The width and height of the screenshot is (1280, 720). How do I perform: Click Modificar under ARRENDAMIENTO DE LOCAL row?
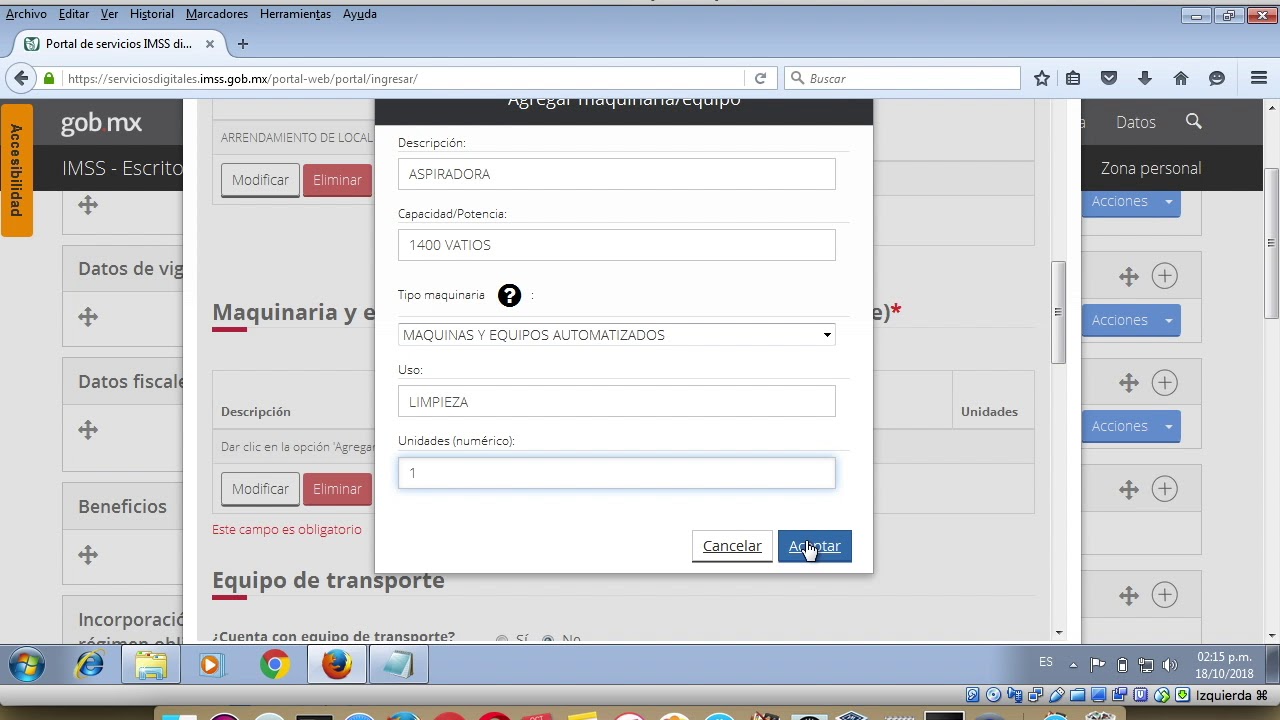(x=260, y=180)
